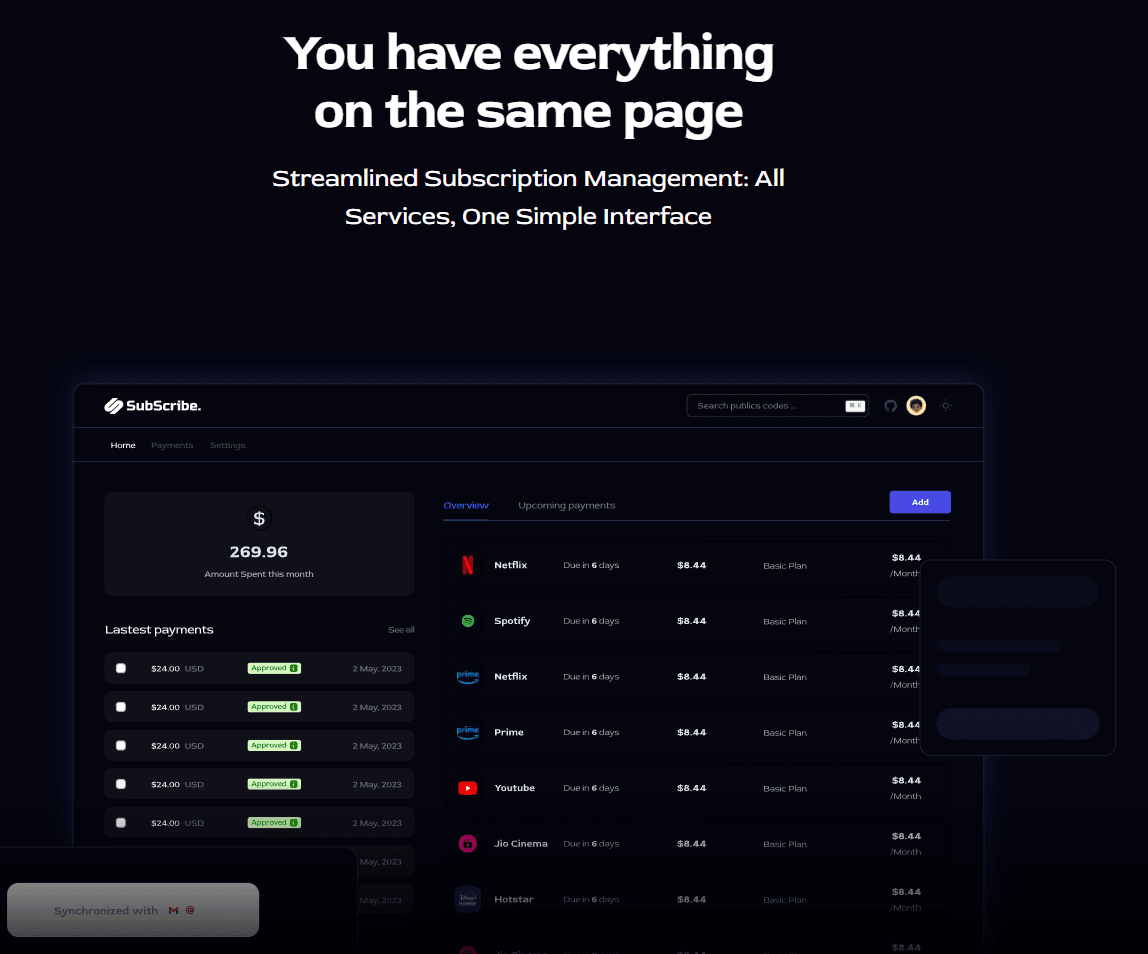
Task: Tick the third payment row checkbox
Action: tap(121, 746)
